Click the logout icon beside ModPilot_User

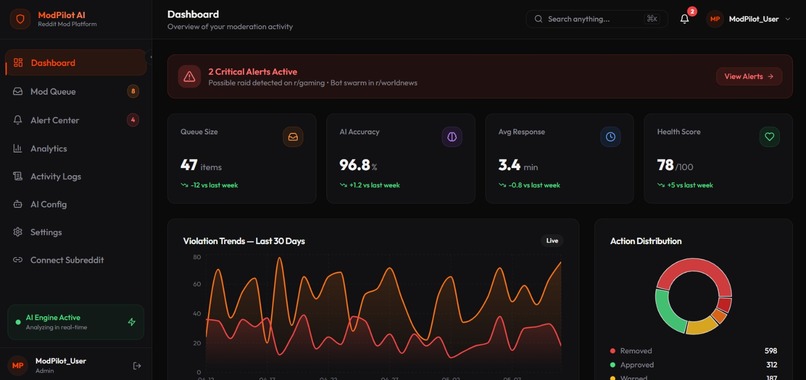137,366
